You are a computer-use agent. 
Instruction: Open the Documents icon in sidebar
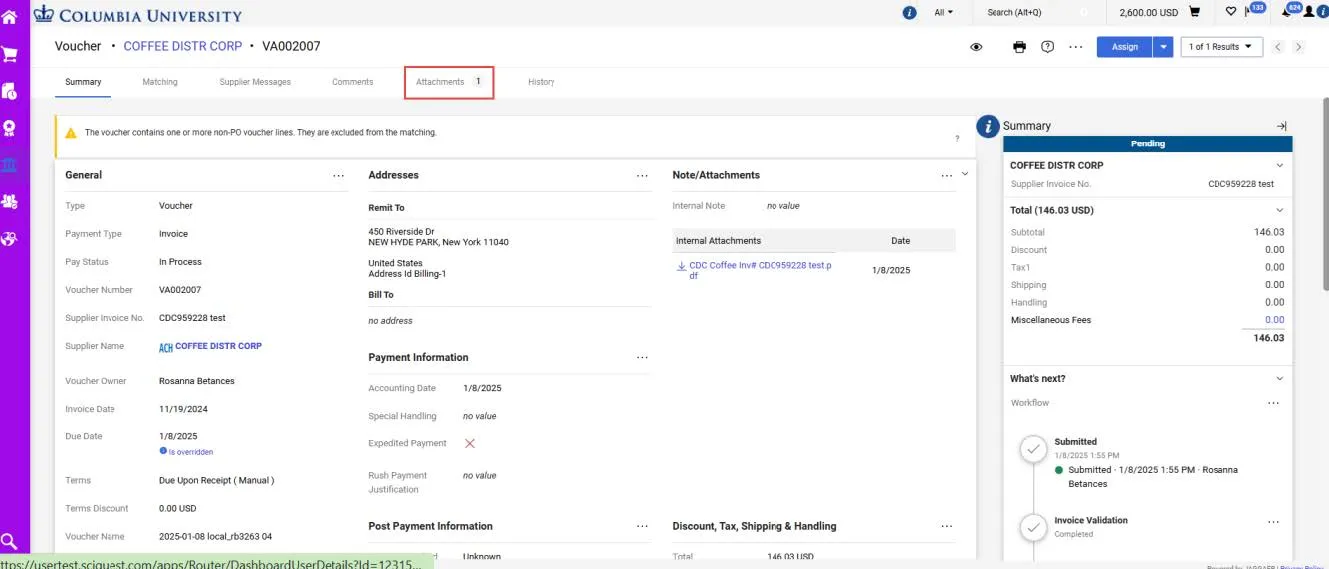tap(9, 91)
